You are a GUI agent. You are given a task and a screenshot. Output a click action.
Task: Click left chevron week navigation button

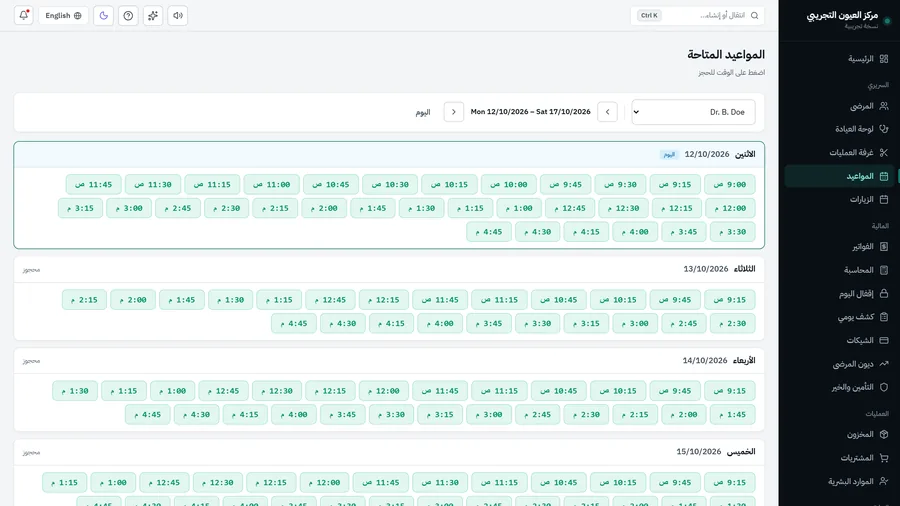[x=607, y=112]
